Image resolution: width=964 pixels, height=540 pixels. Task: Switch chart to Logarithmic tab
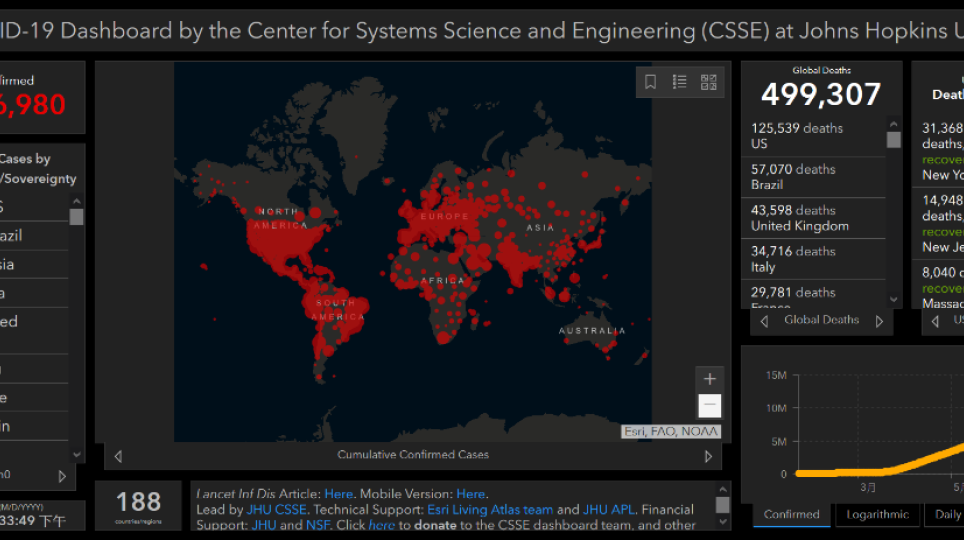pos(877,515)
